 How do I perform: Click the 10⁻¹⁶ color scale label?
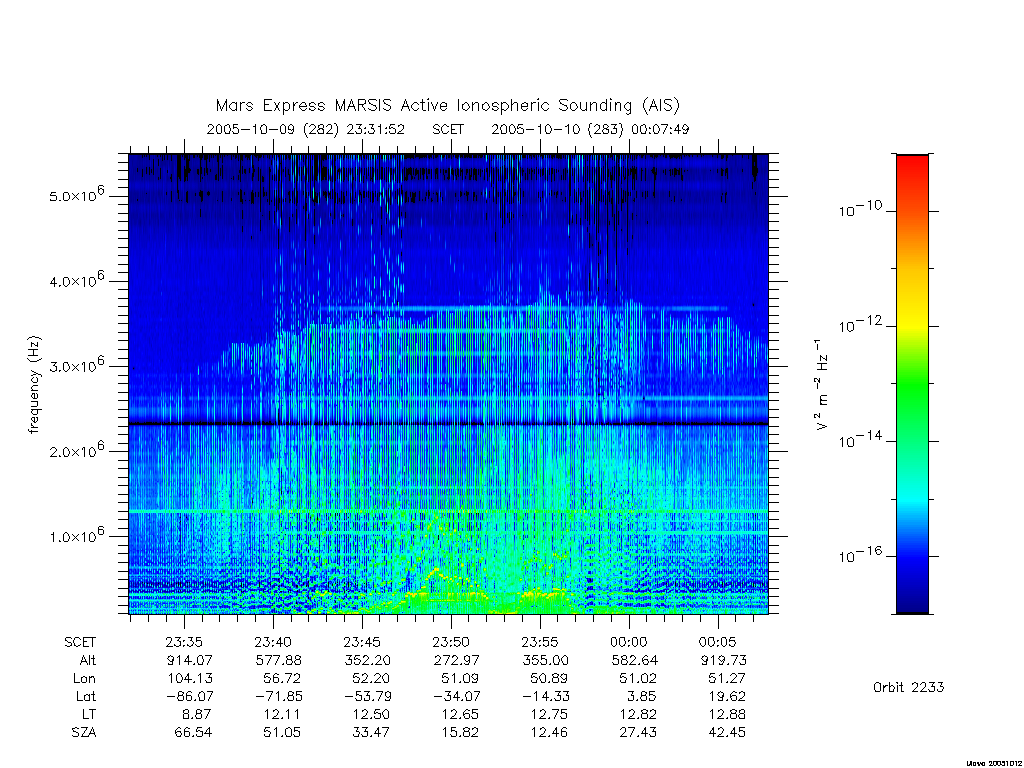[x=860, y=555]
